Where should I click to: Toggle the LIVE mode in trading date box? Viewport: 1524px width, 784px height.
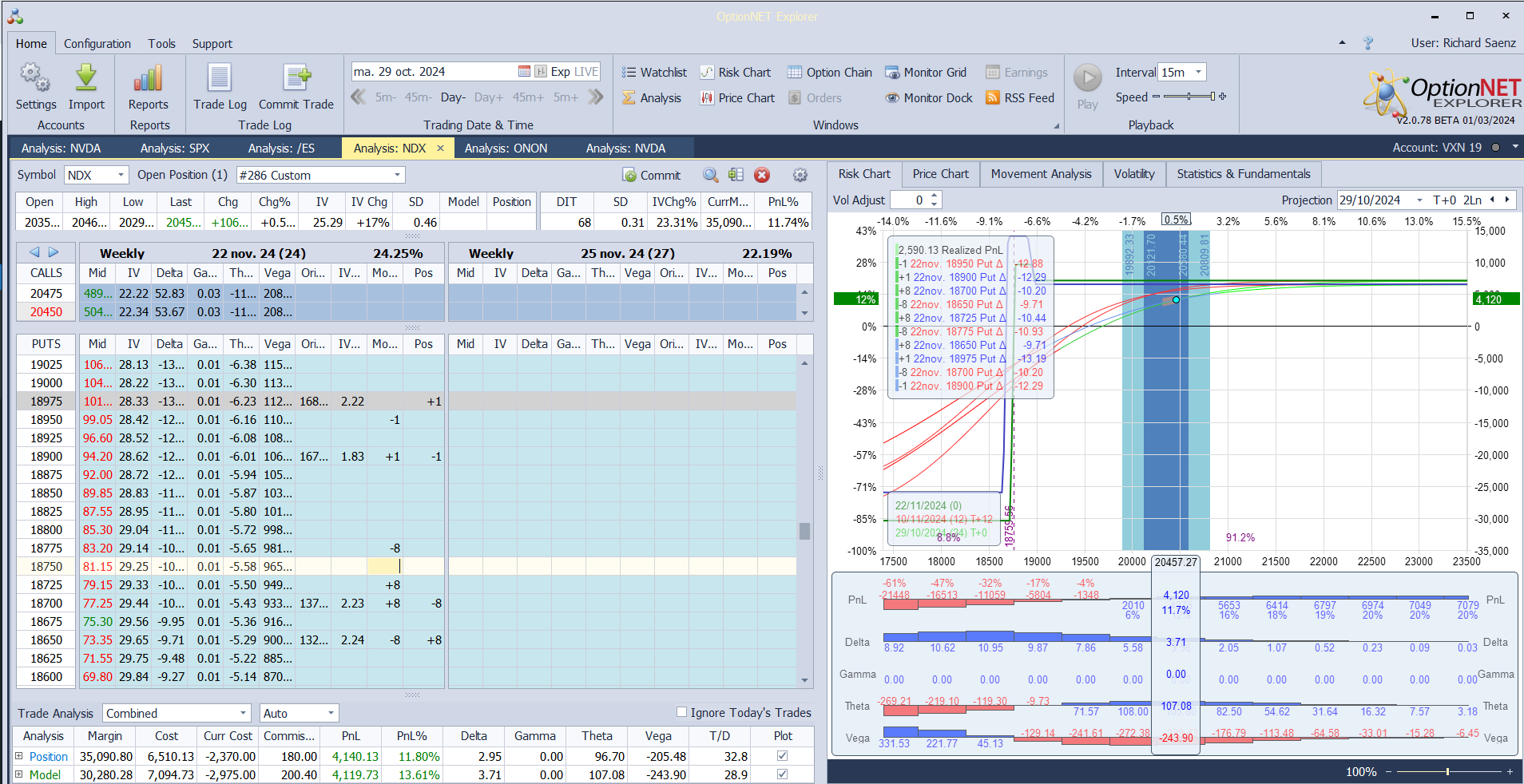585,71
